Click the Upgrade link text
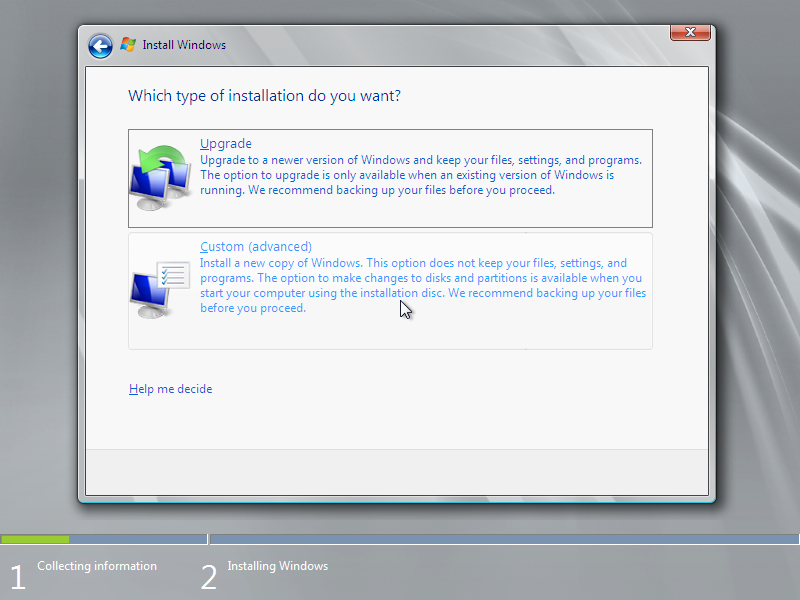 click(225, 143)
